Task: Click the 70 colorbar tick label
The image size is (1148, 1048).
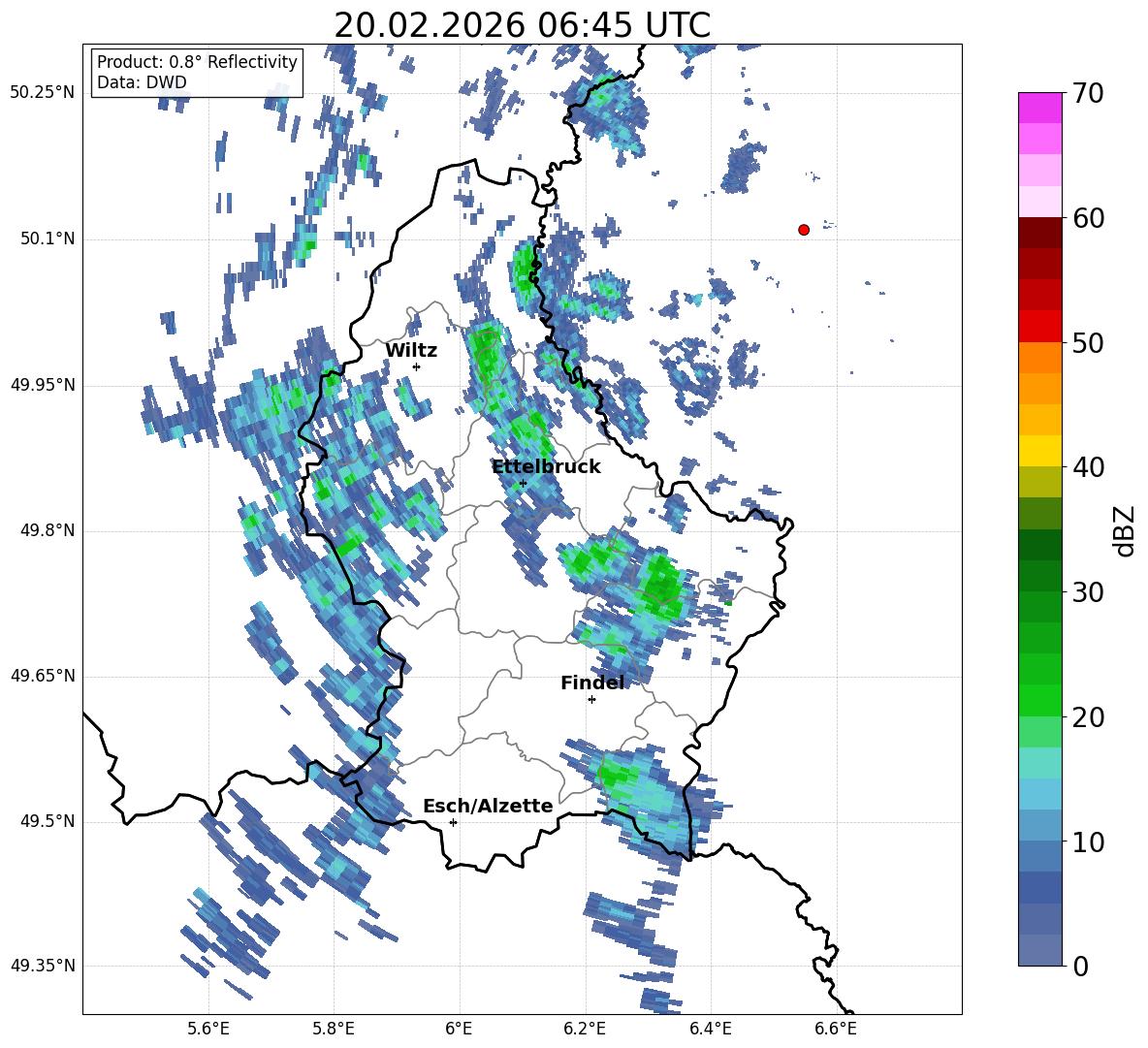Action: (x=1088, y=94)
